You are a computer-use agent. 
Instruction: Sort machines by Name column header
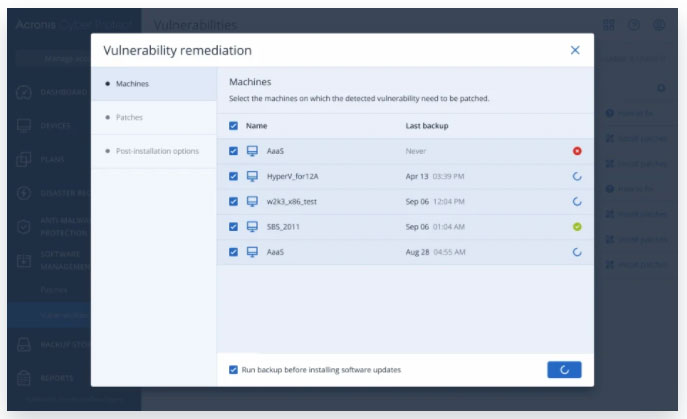tap(257, 126)
